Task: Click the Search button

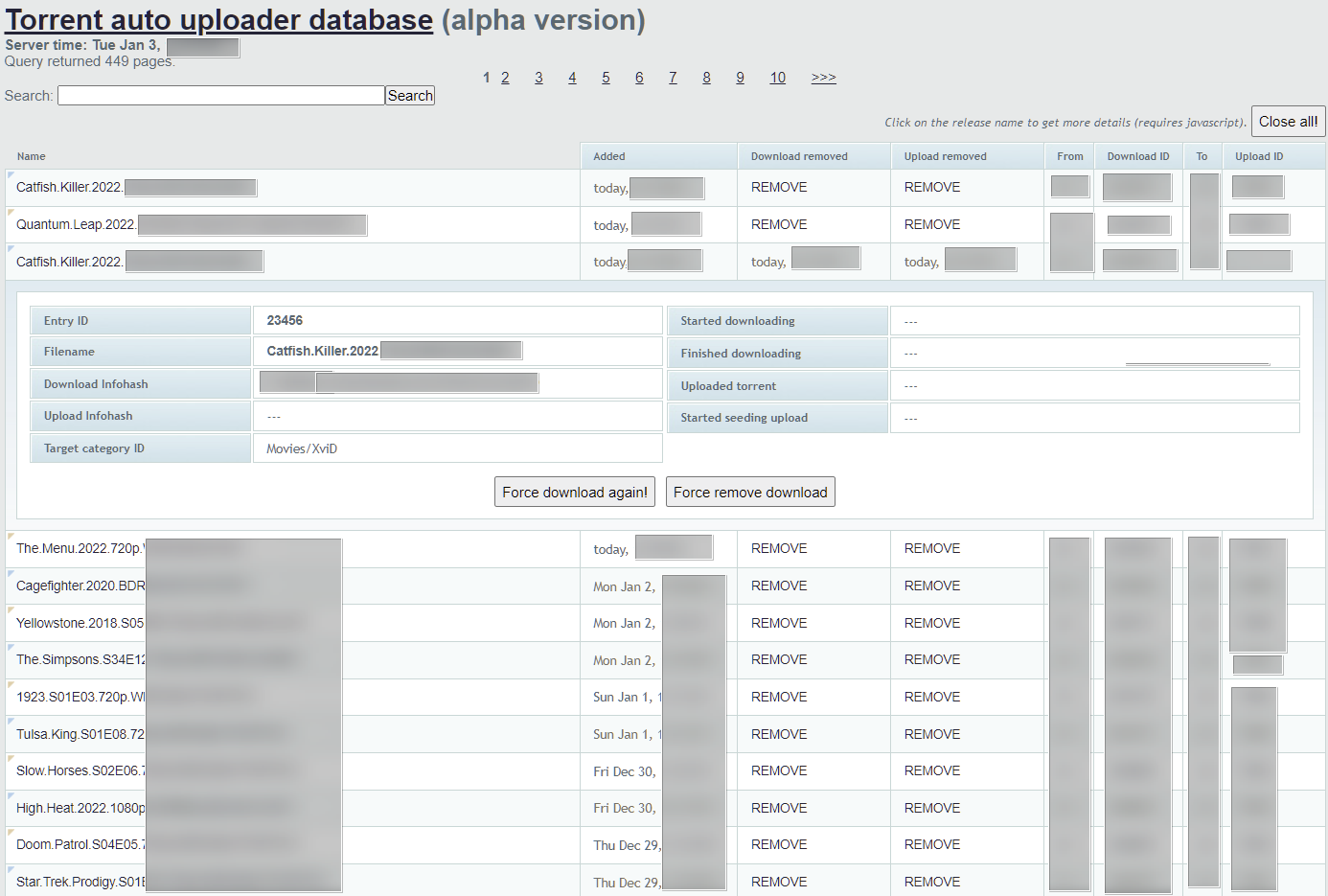Action: tap(410, 96)
